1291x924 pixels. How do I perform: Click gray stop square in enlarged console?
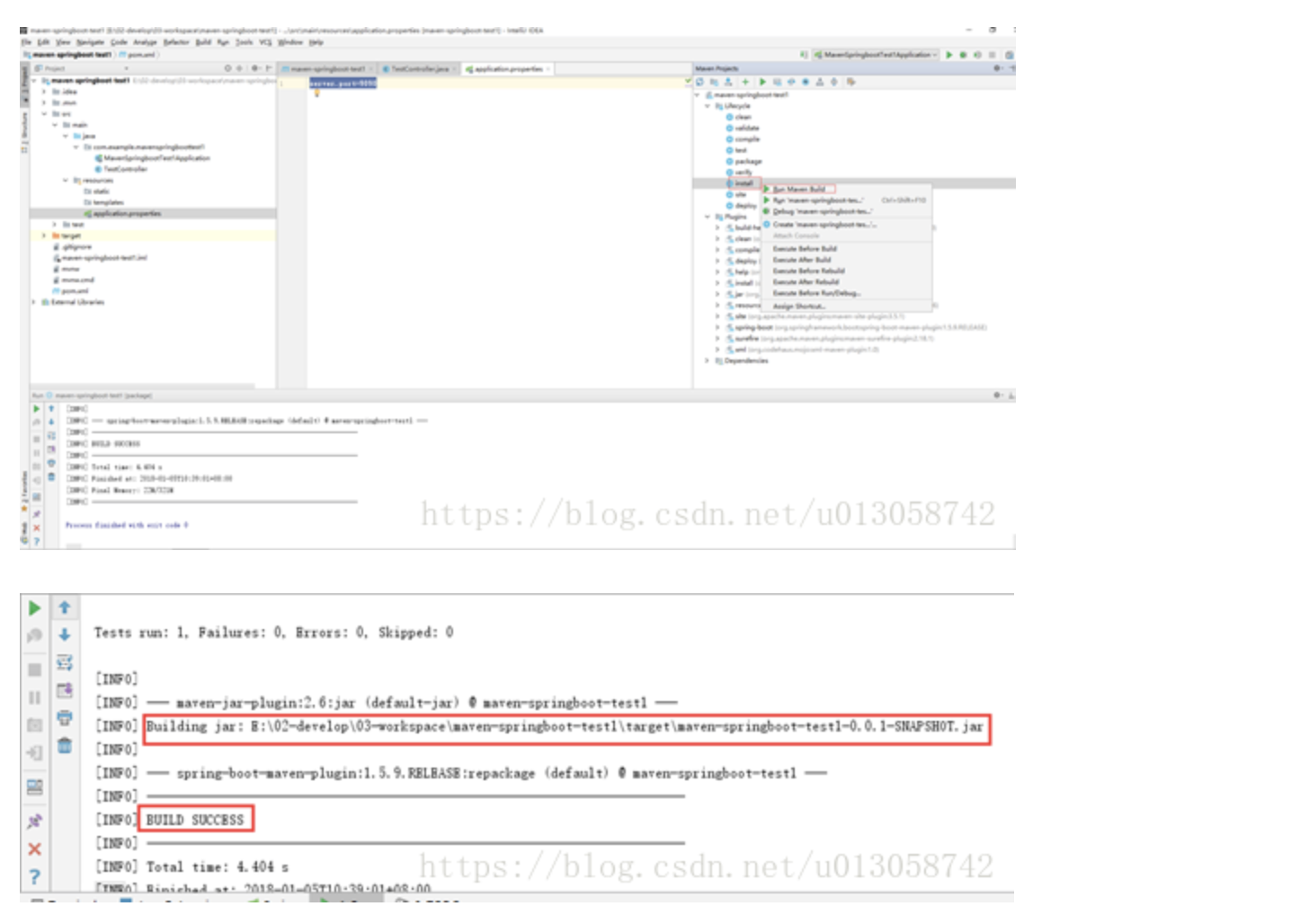tap(34, 670)
